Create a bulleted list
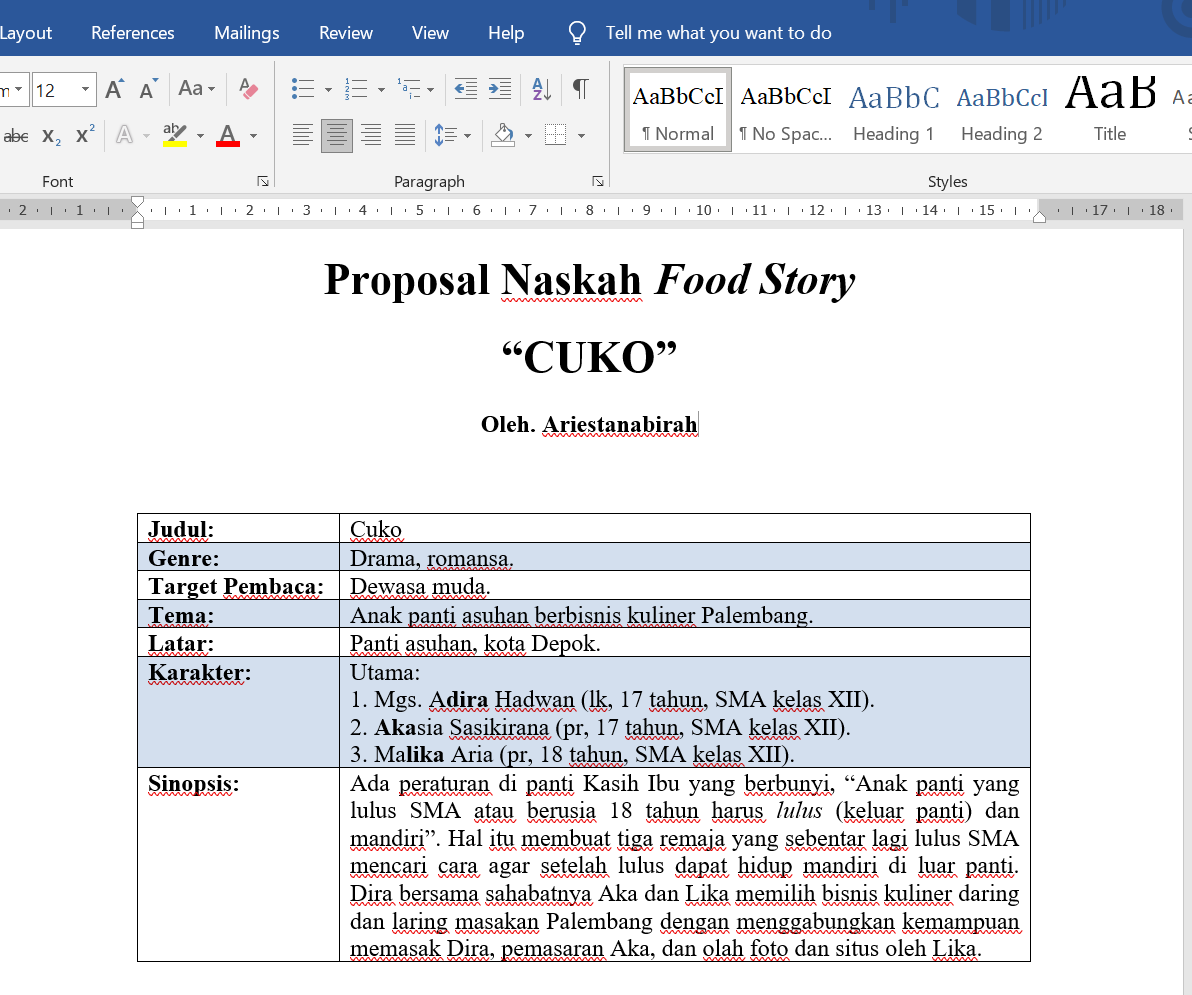The image size is (1192, 995). [x=303, y=89]
